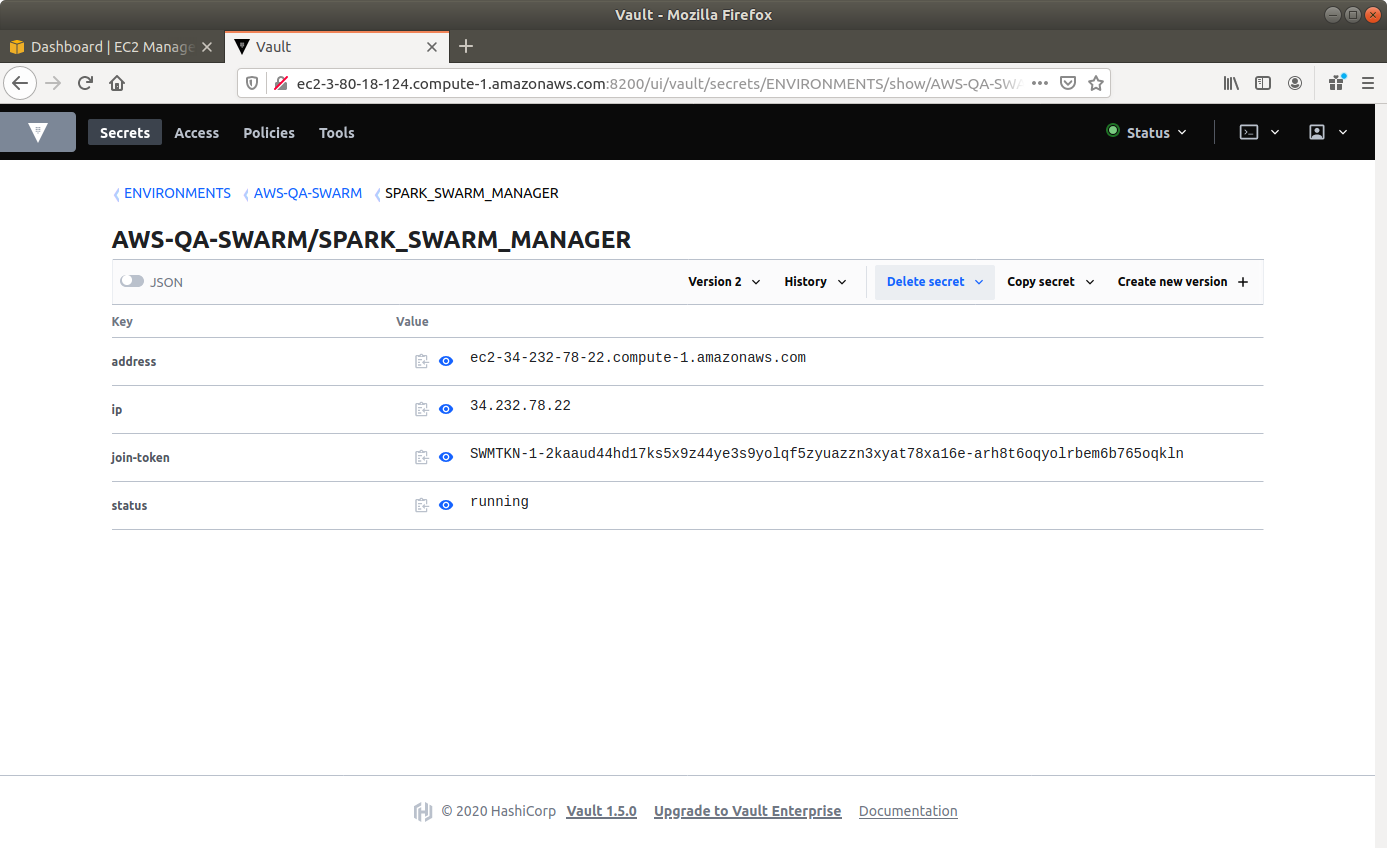Viewport: 1387px width, 848px height.
Task: Open the Delete secret dropdown
Action: pos(935,282)
